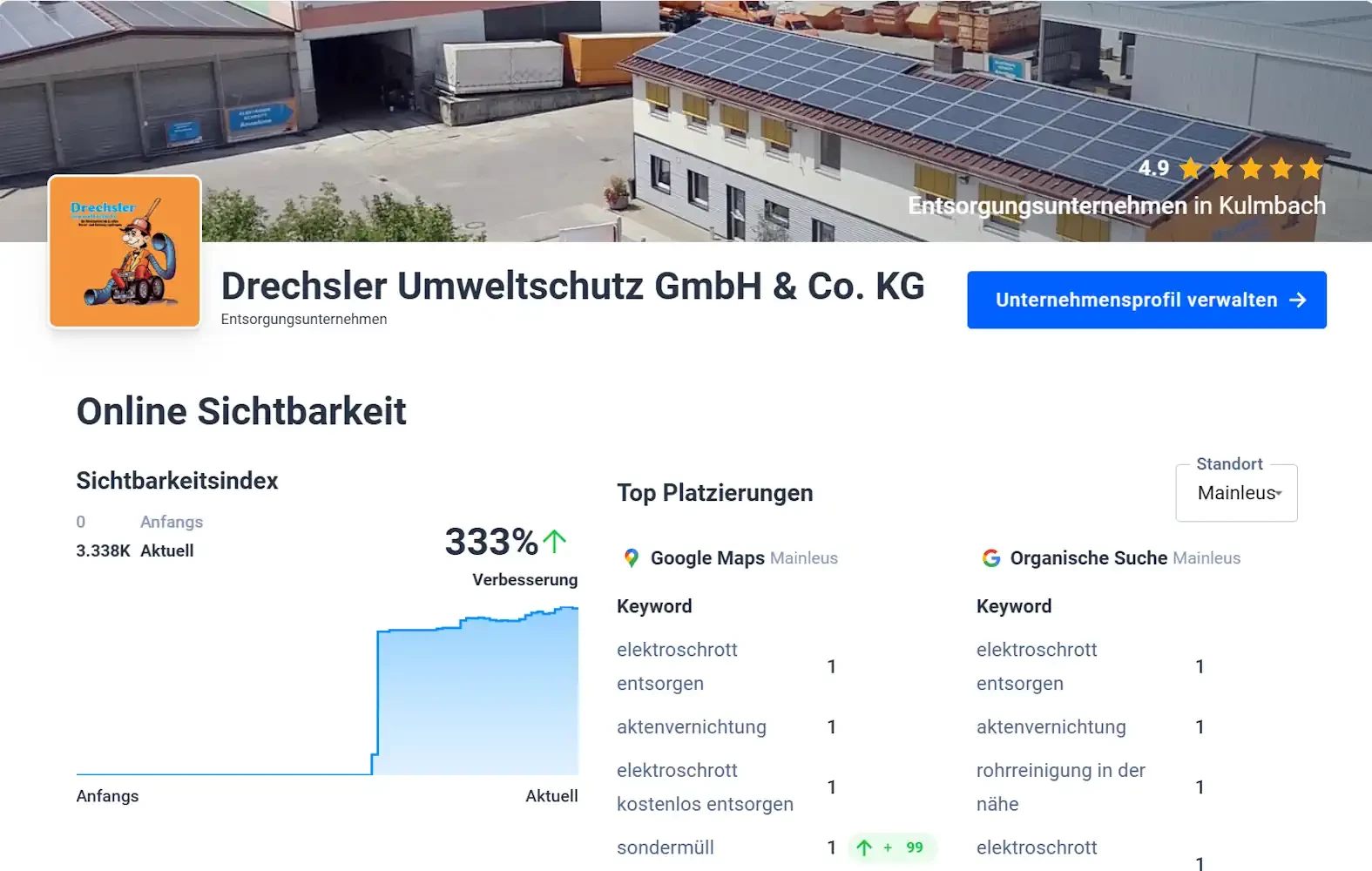Open Google Maps keyword 'elektroschrott entsorgen'
The width and height of the screenshot is (1372, 871).
coord(677,666)
